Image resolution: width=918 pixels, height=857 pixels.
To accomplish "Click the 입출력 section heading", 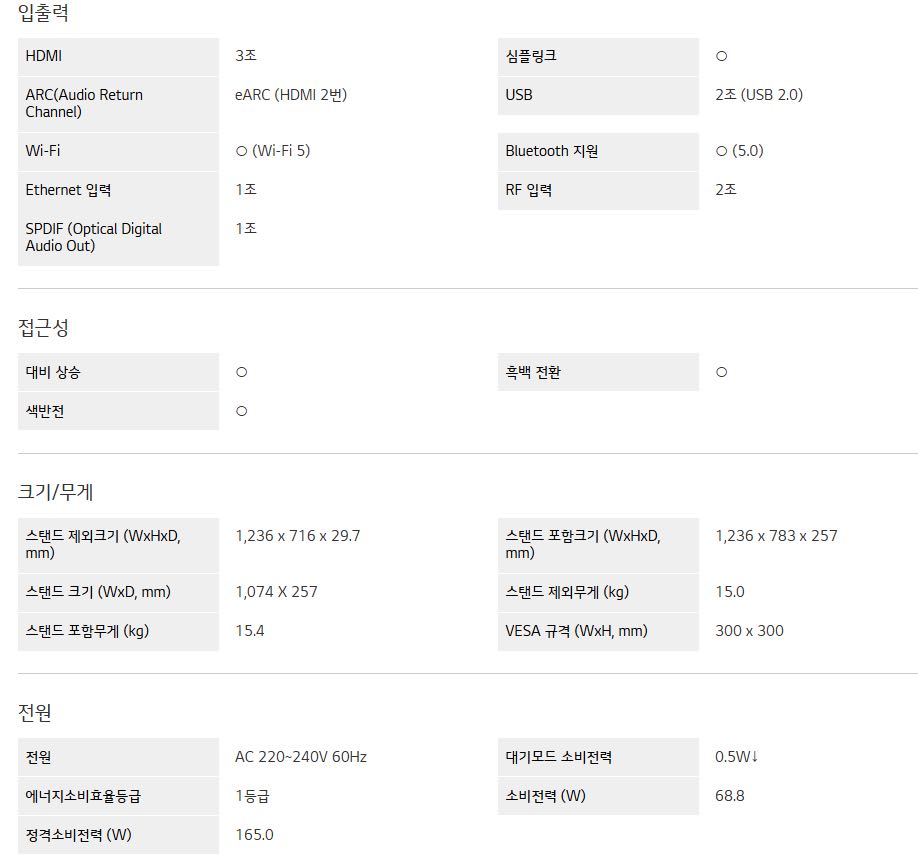I will (44, 14).
